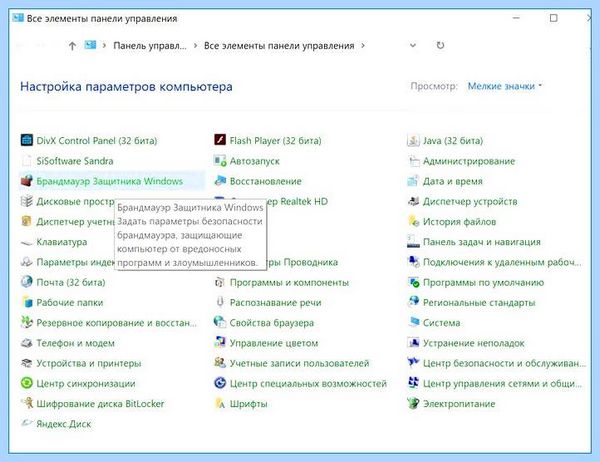Viewport: 600px width, 462px height.
Task: Open Резервное копирование и восстан... link
Action: [116, 323]
